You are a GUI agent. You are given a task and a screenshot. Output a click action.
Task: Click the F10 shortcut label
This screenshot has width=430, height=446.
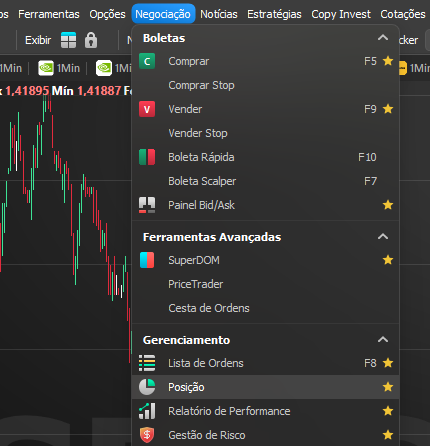367,157
